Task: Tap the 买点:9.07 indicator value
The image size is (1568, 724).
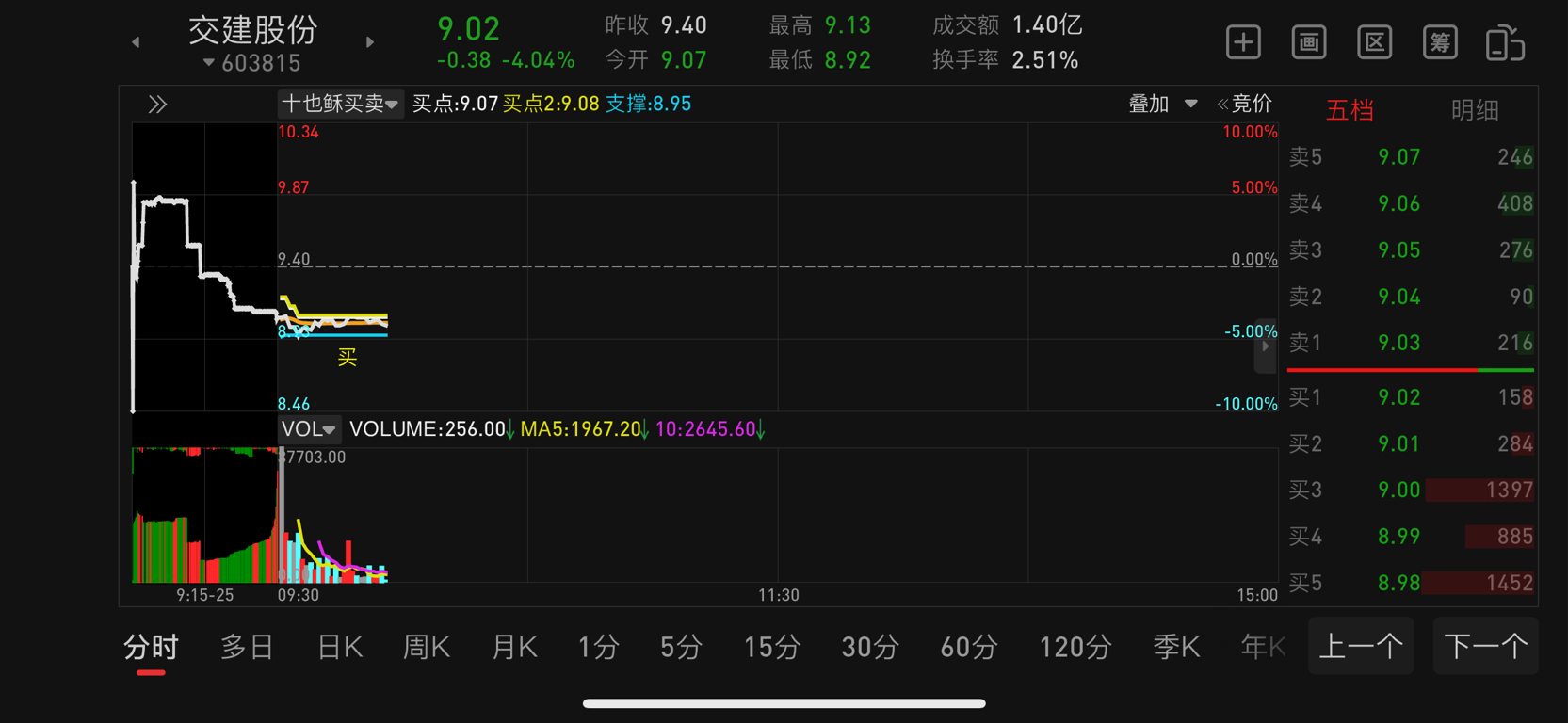Action: pos(455,104)
